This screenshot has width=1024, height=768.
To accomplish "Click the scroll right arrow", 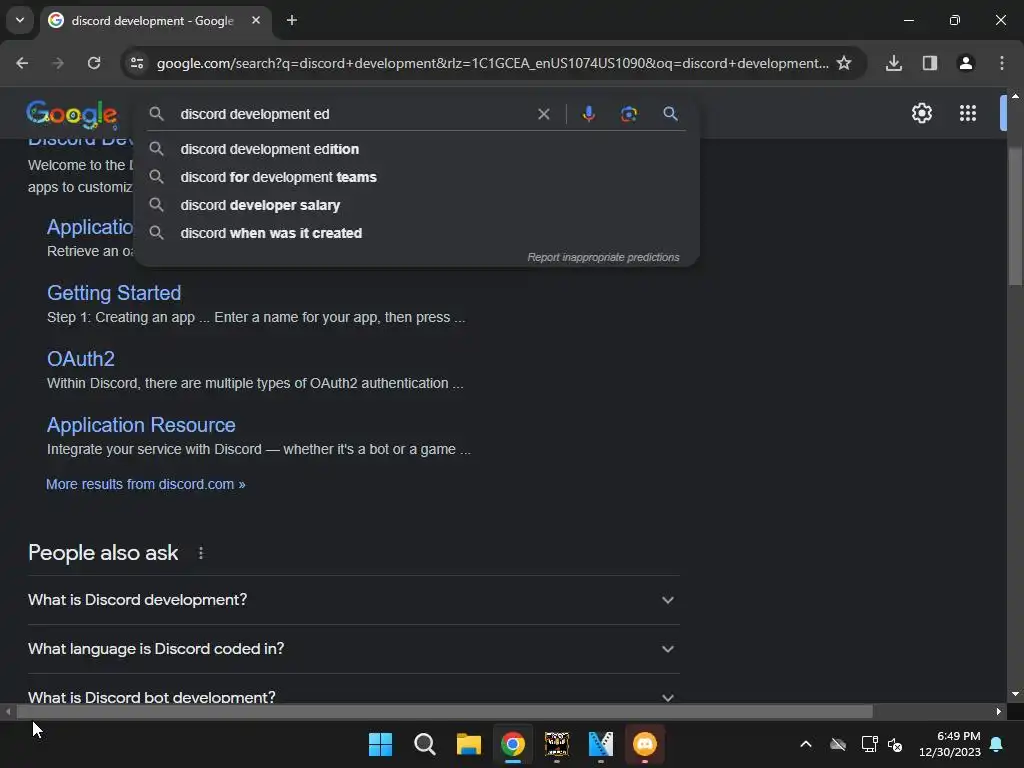I will pyautogui.click(x=998, y=711).
